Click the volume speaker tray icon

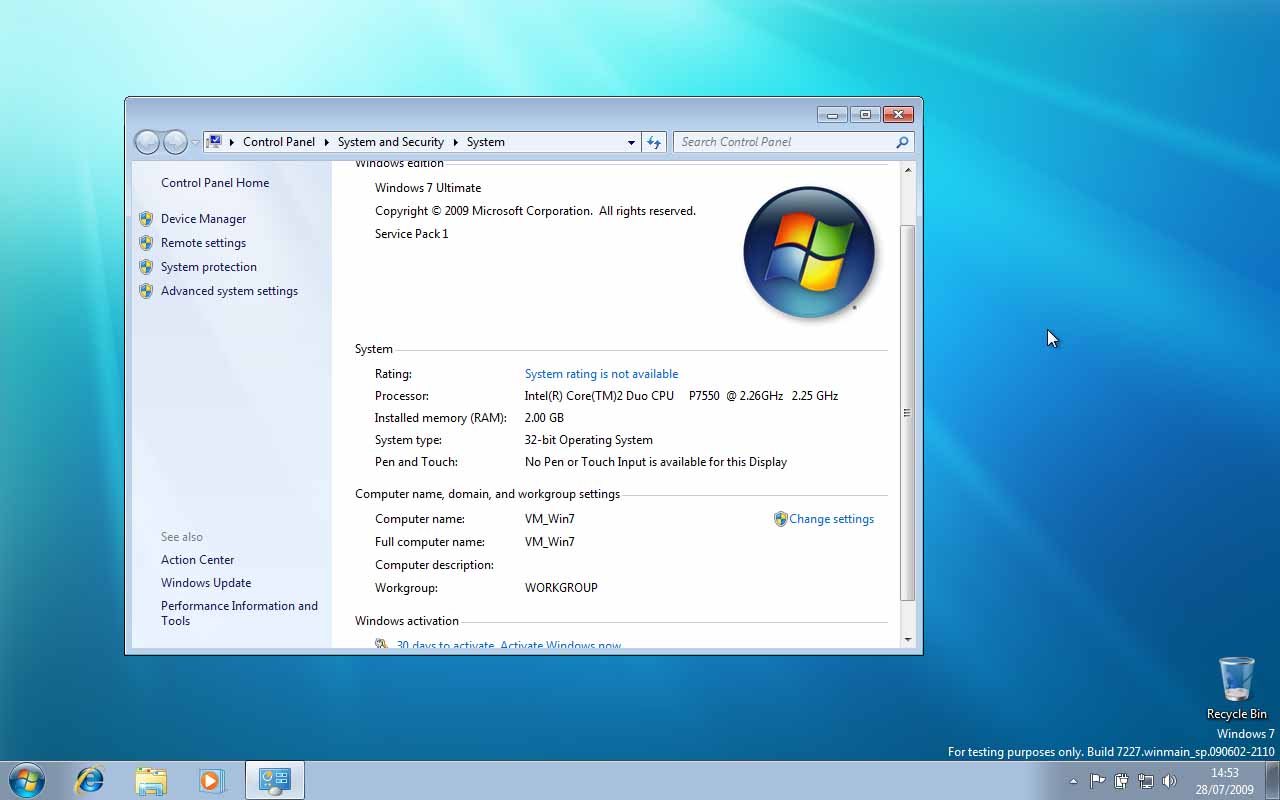pyautogui.click(x=1169, y=781)
